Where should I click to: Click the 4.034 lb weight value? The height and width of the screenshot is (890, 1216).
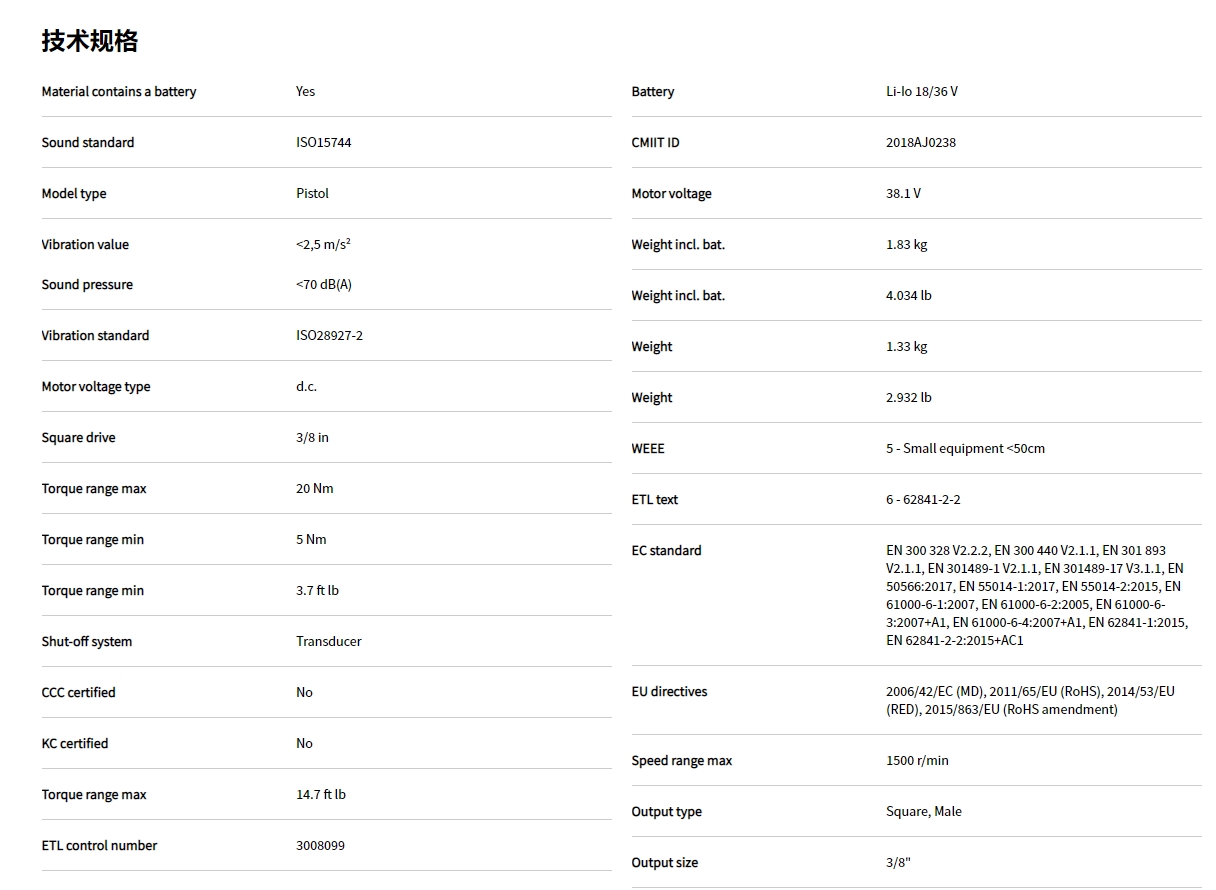pos(908,296)
